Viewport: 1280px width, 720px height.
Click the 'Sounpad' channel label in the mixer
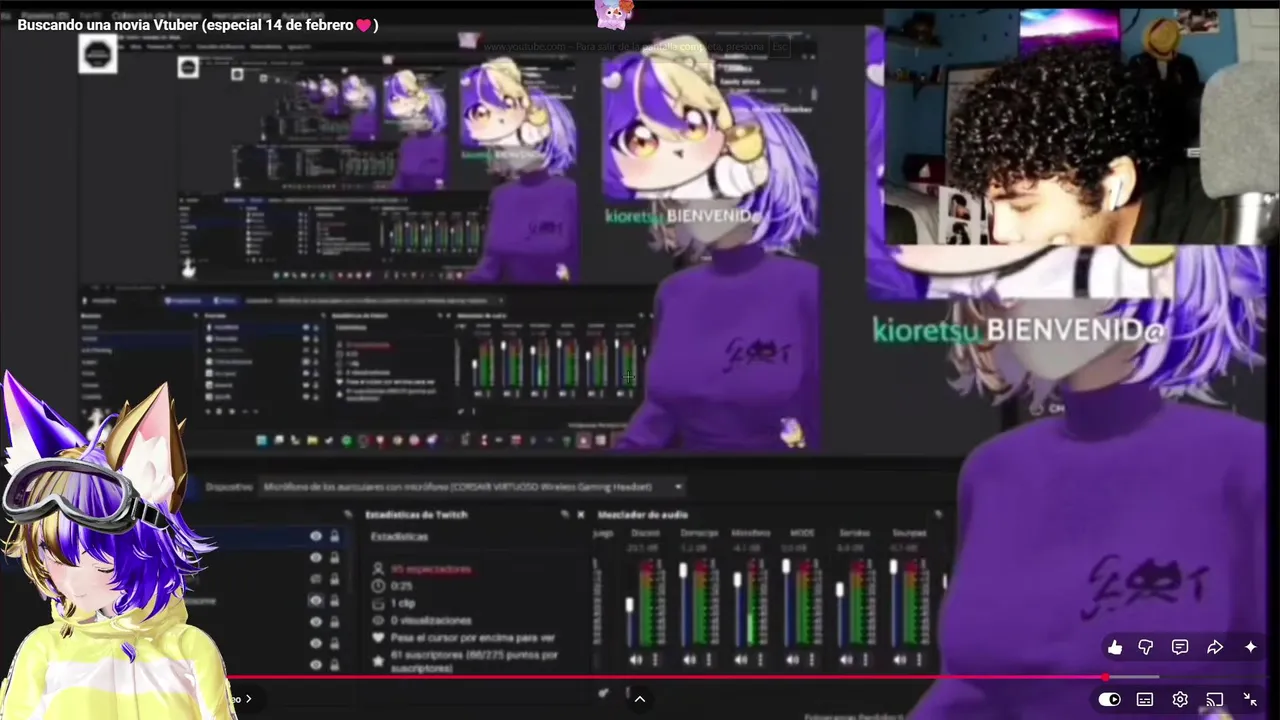click(x=909, y=533)
